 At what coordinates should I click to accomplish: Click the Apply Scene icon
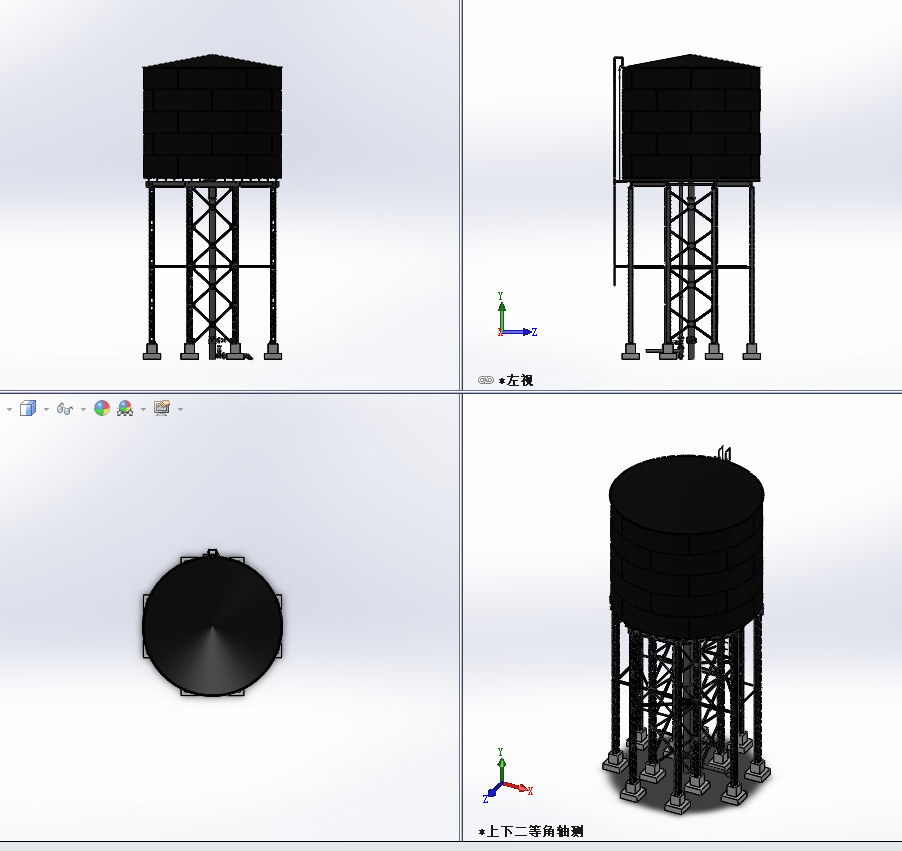[125, 409]
